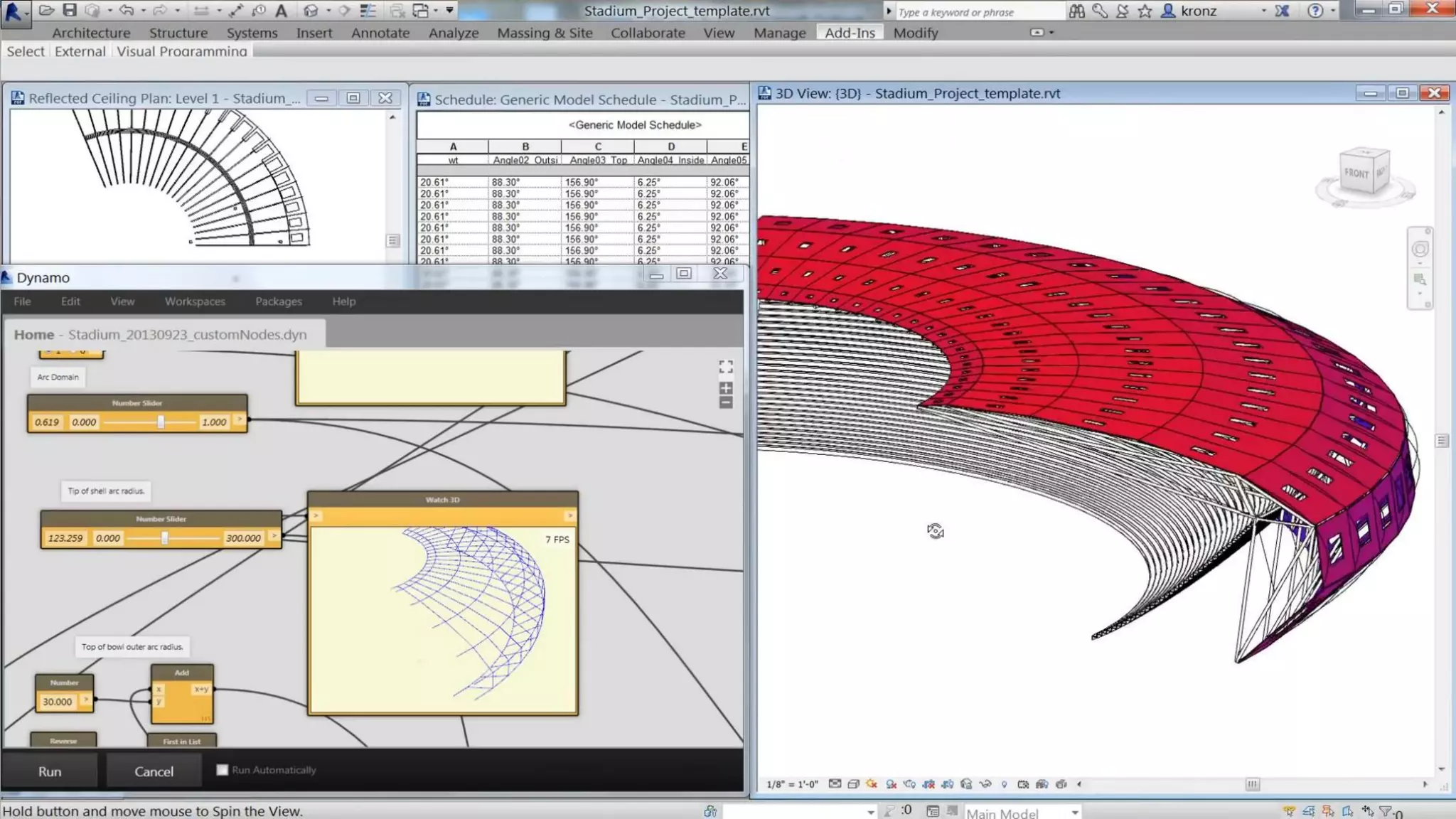Screen dimensions: 1456x819
Task: Click the Help question mark icon
Action: pyautogui.click(x=1315, y=11)
